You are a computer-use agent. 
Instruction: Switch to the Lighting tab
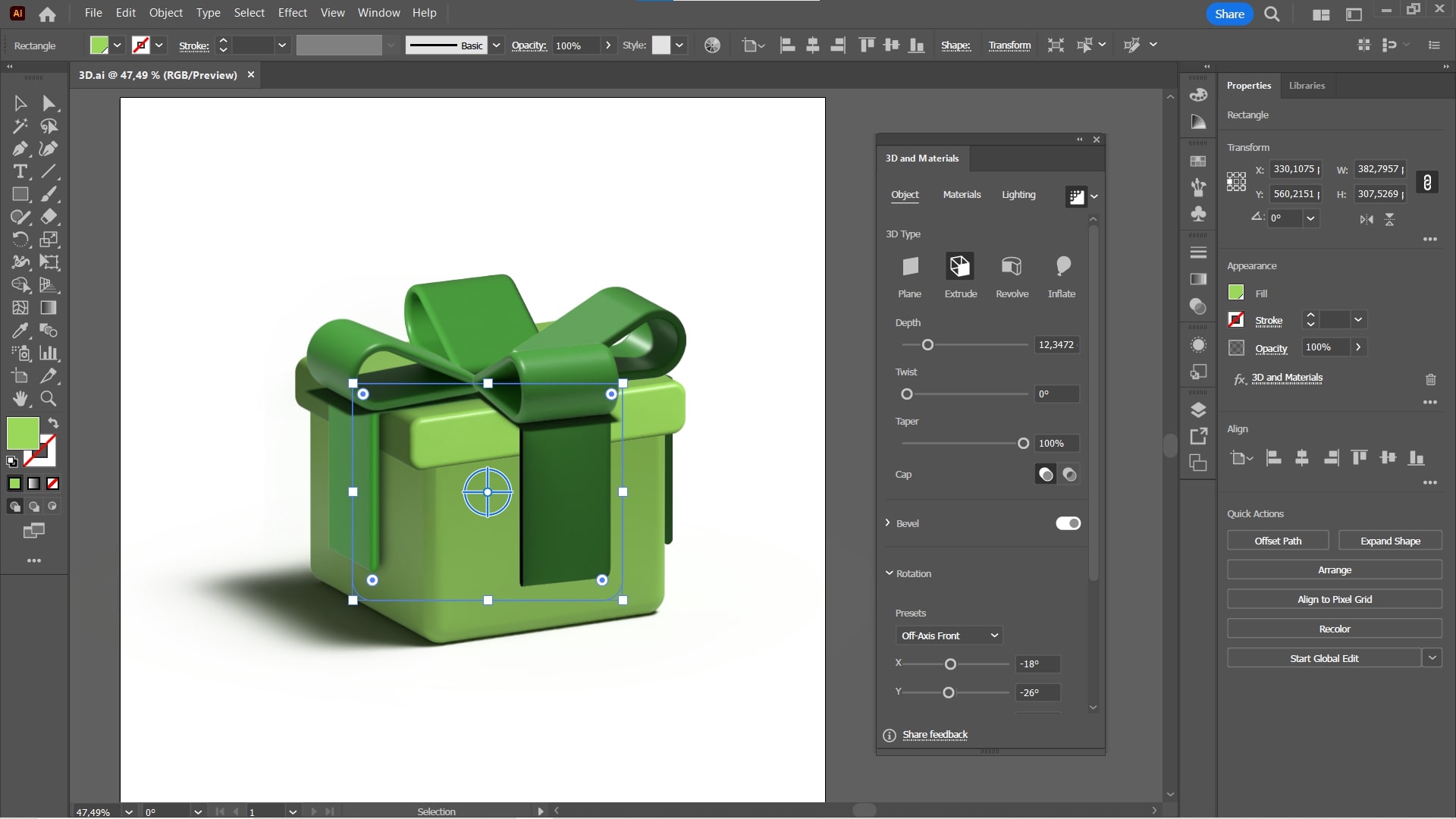1018,194
